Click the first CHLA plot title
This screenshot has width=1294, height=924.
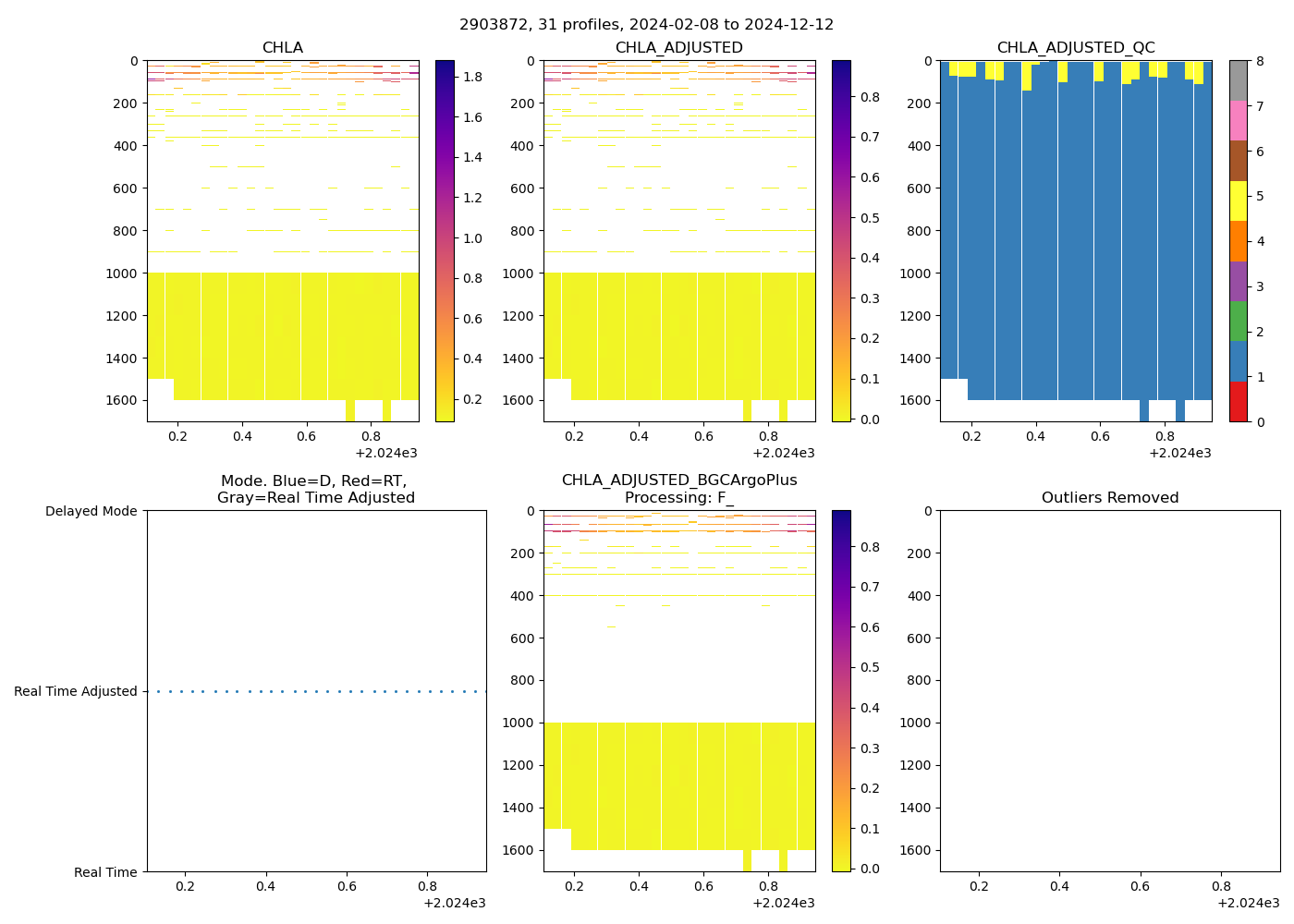282,48
